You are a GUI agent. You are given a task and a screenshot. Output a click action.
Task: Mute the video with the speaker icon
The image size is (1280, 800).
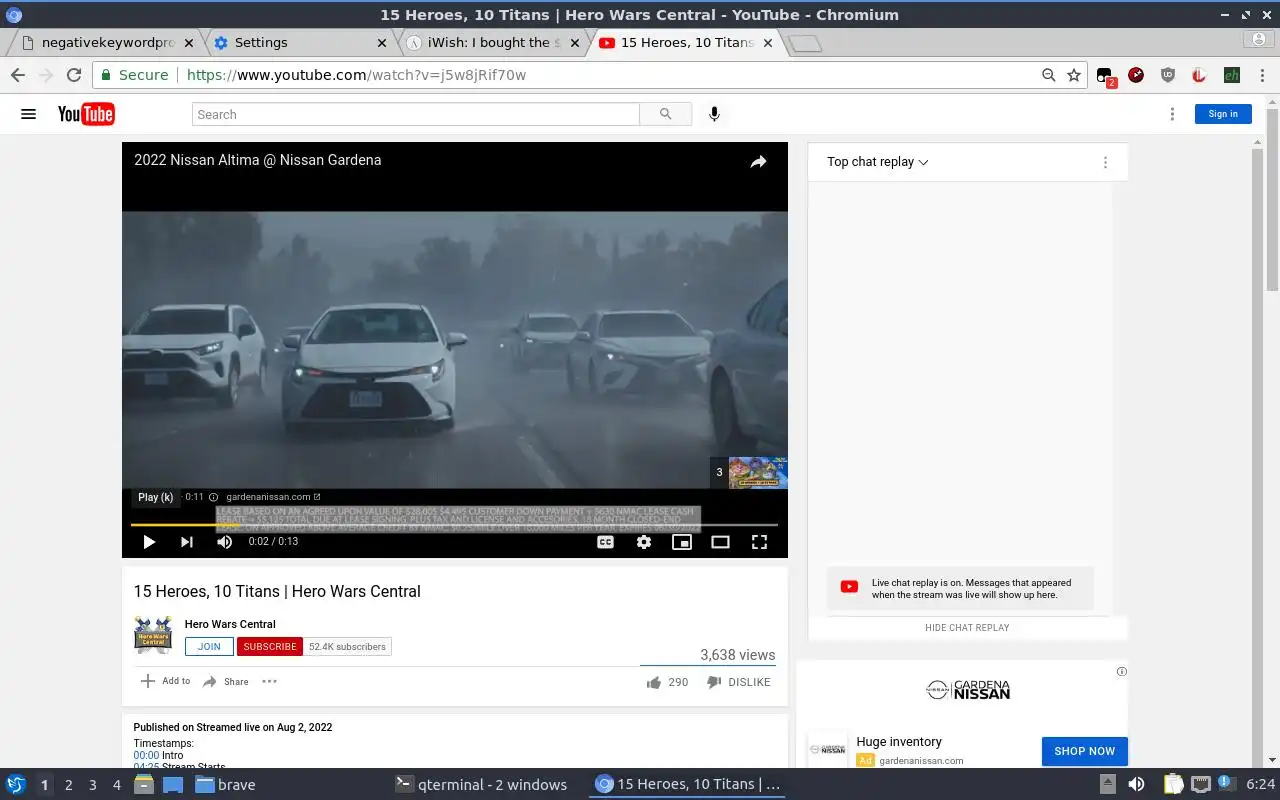tap(224, 542)
